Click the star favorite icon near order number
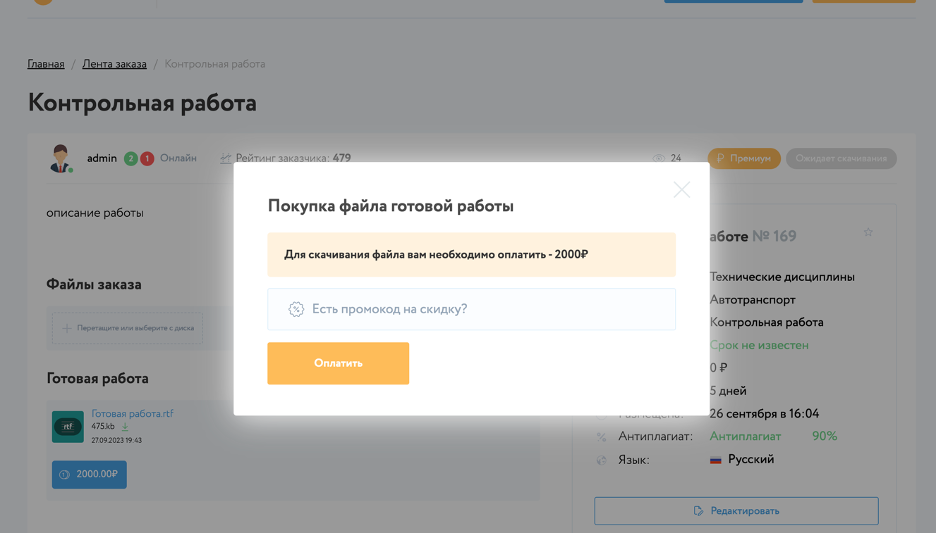The height and width of the screenshot is (534, 936). (x=868, y=232)
